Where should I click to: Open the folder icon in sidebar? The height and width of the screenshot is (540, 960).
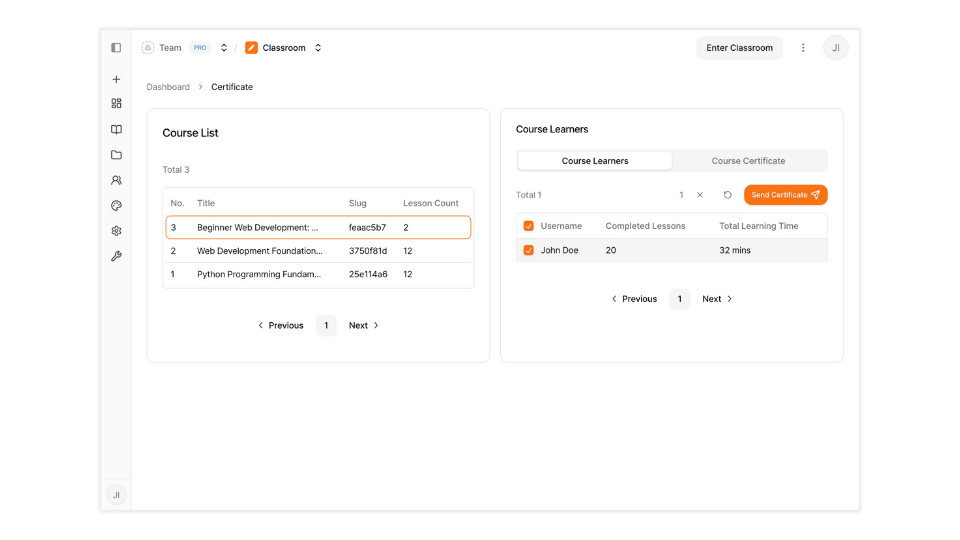116,155
